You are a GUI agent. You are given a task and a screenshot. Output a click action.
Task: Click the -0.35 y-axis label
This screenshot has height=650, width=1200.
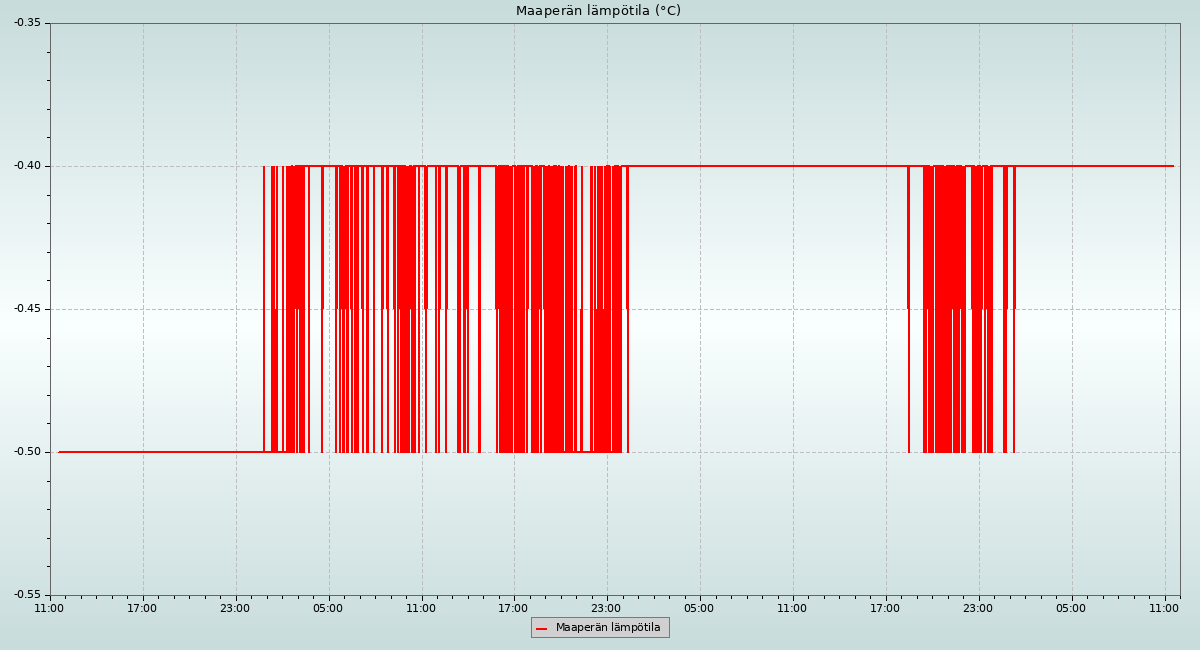click(28, 23)
